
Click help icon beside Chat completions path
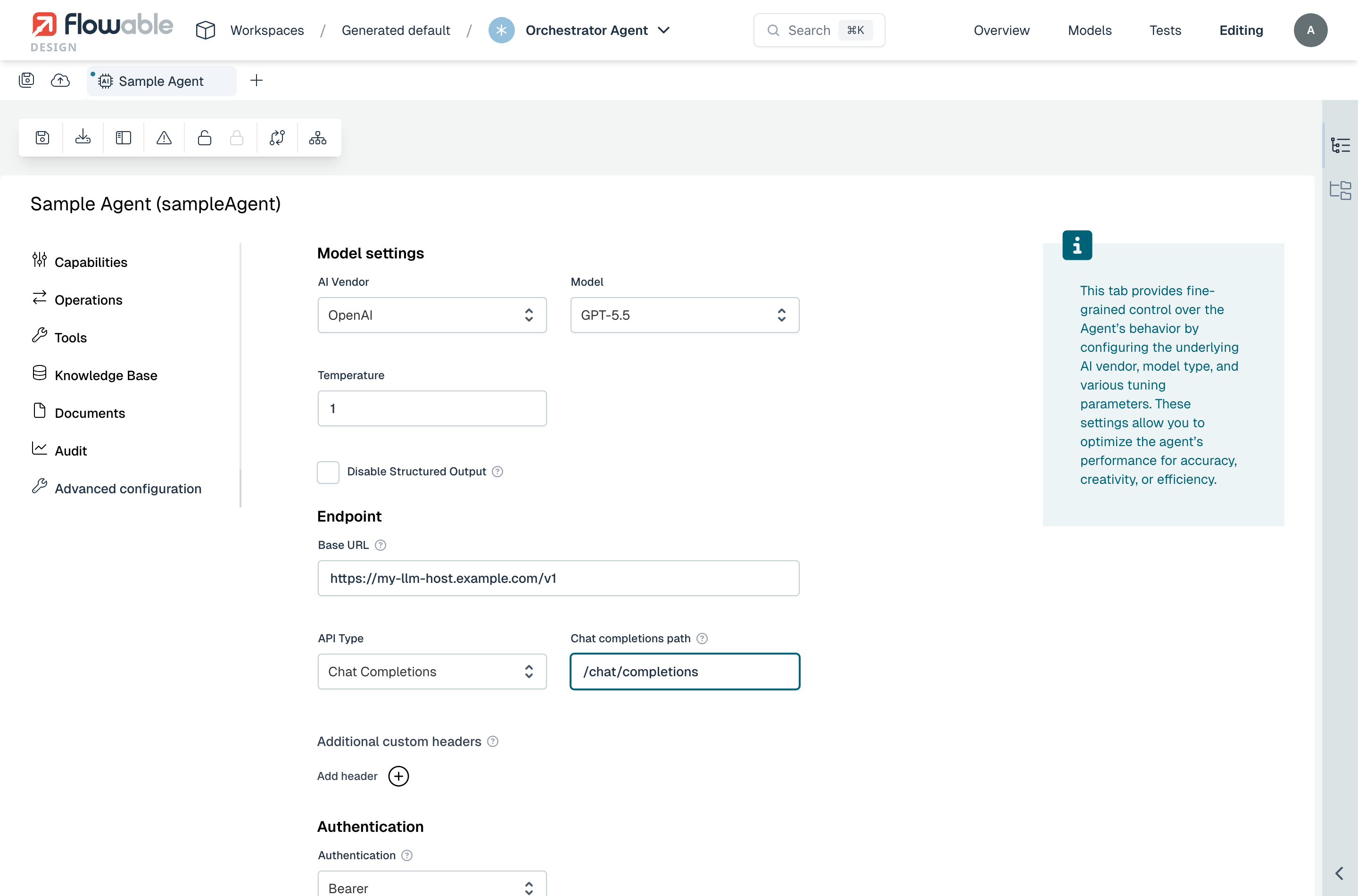(x=702, y=639)
